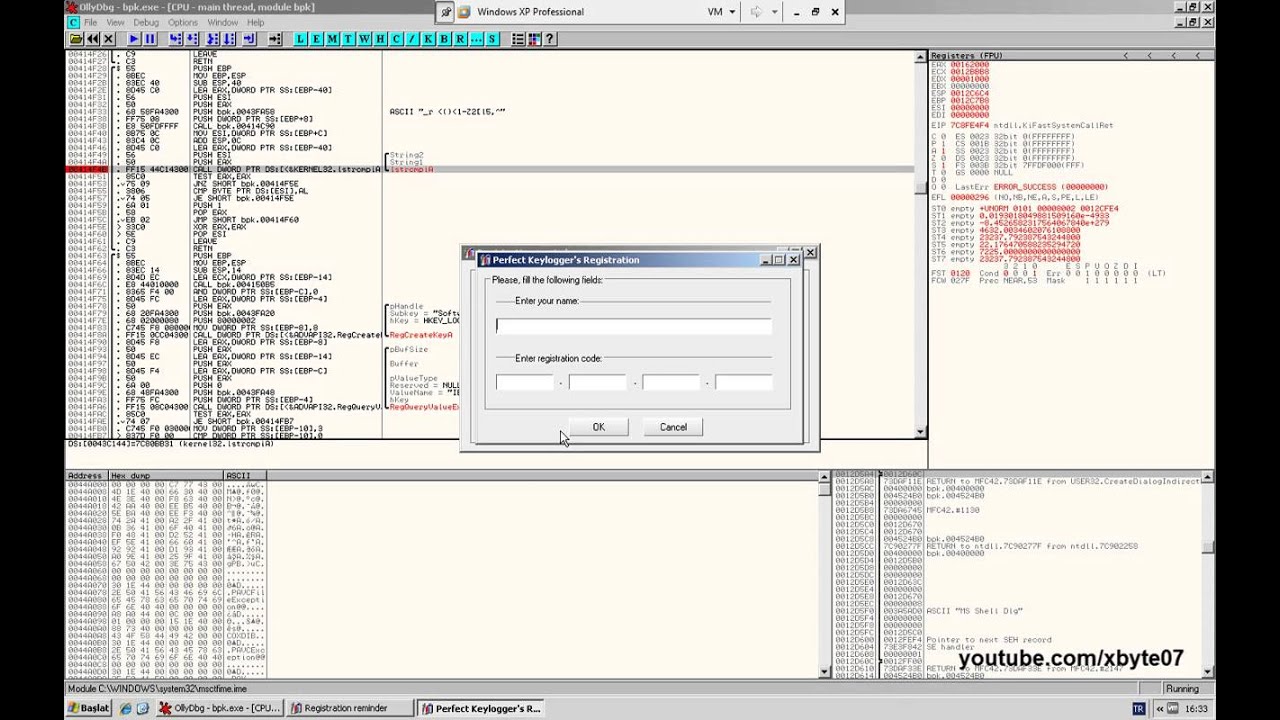Open the Help menu in OllyDbg
This screenshot has width=1280, height=720.
point(256,22)
